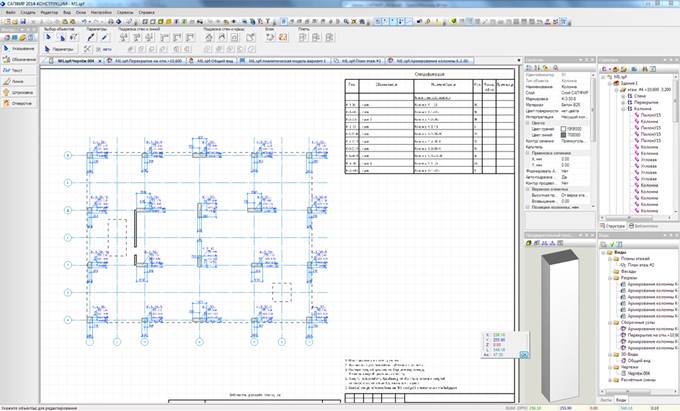Select the Отверстие opening tool in left sidebar

[19, 104]
